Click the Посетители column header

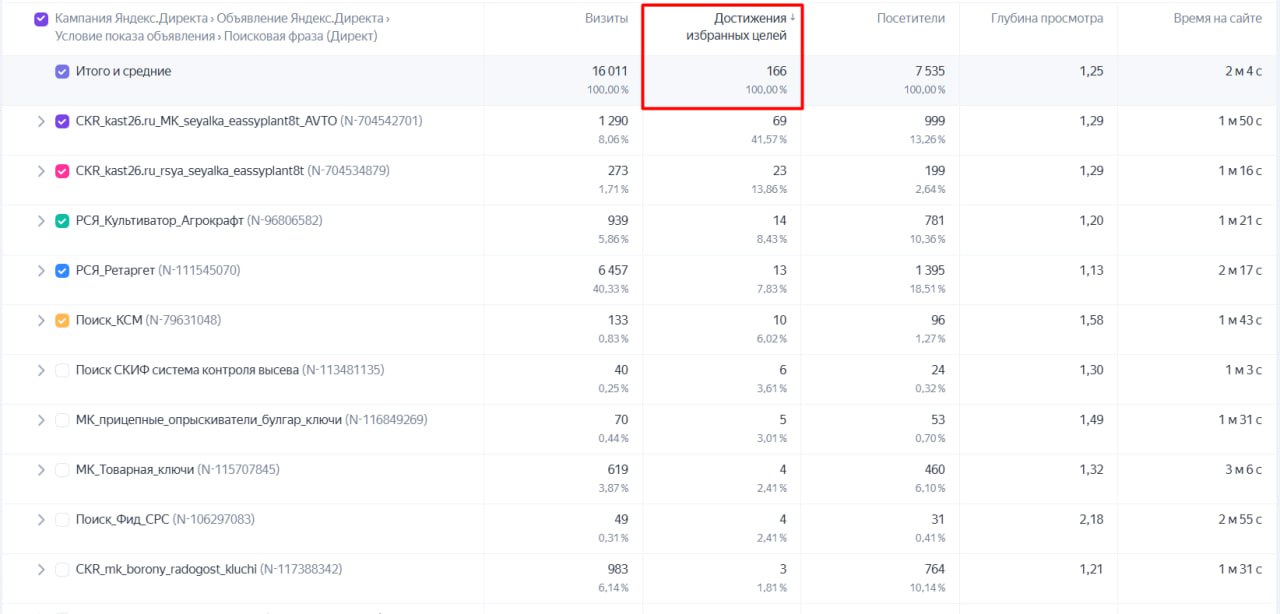910,19
